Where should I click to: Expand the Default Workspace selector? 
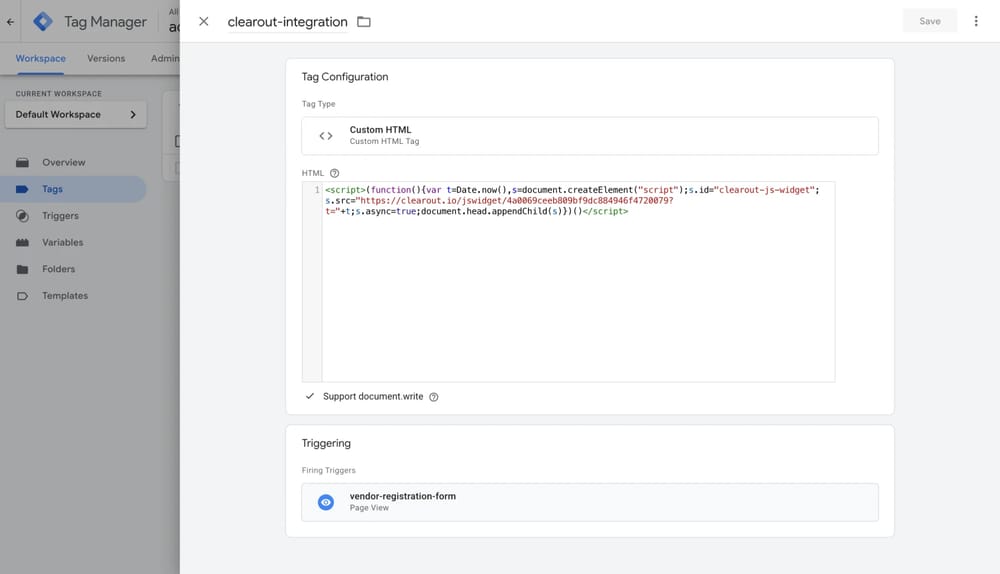tap(75, 115)
